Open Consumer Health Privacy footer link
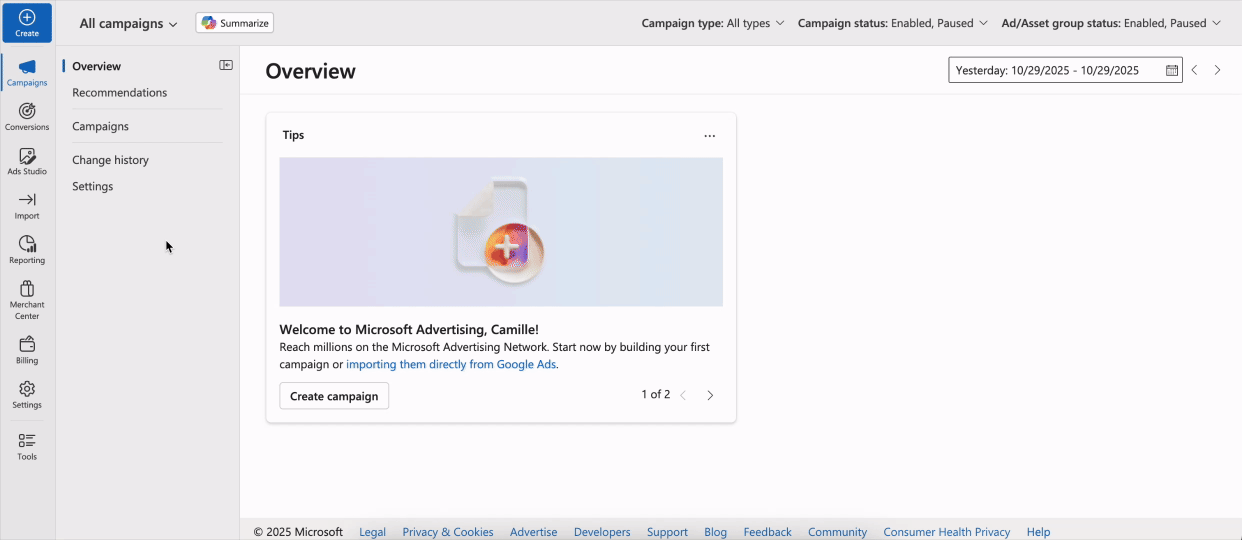This screenshot has height=540, width=1242. click(947, 532)
